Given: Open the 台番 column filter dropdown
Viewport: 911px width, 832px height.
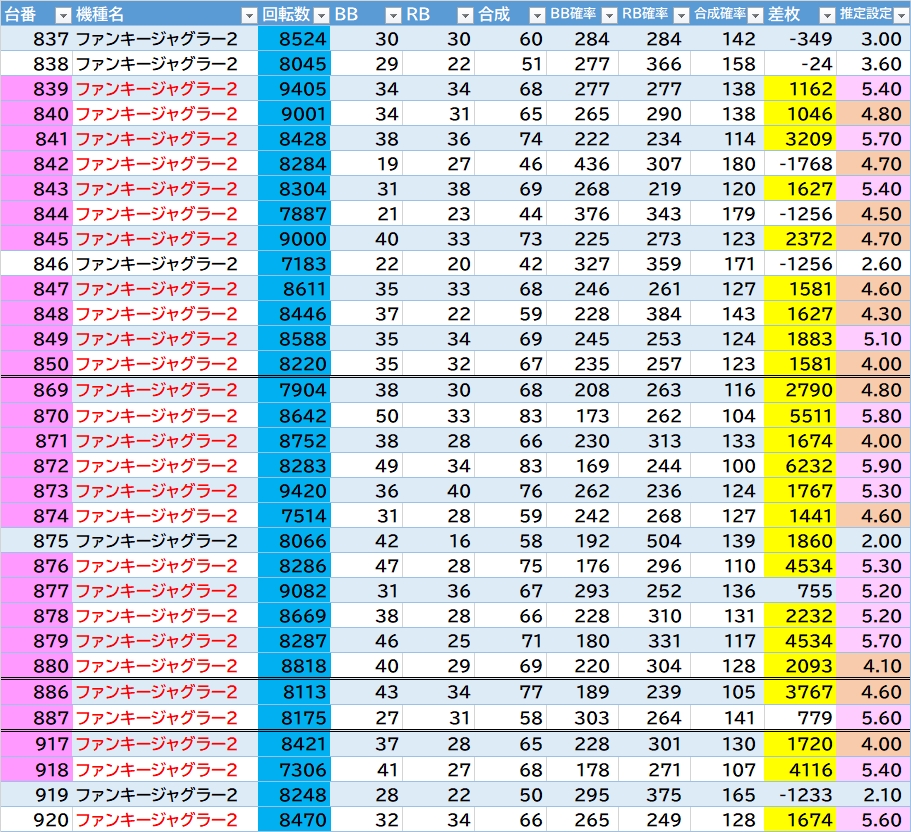Looking at the screenshot, I should 63,16.
